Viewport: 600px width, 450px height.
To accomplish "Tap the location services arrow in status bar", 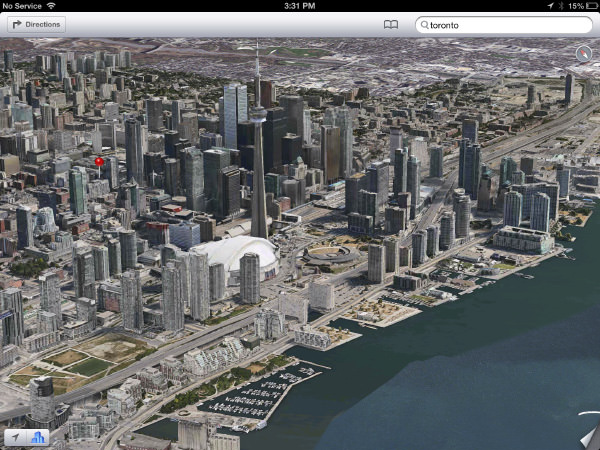I will tap(550, 6).
